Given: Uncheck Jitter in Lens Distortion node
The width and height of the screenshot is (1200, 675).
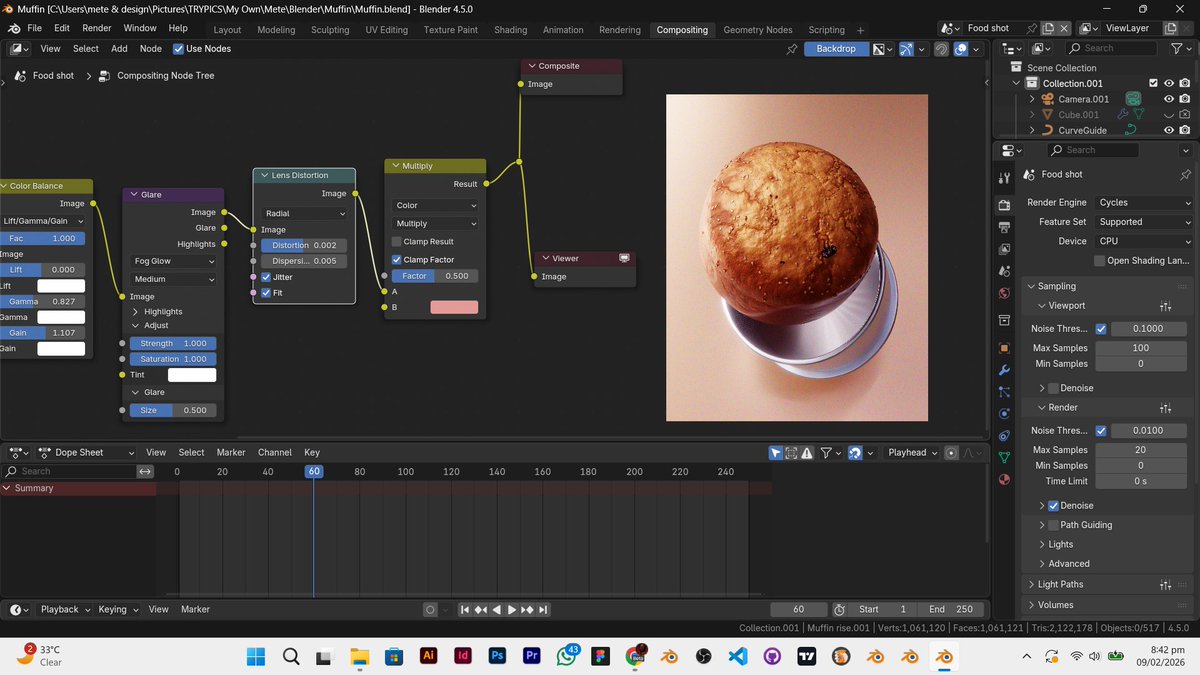Looking at the screenshot, I should click(x=266, y=277).
